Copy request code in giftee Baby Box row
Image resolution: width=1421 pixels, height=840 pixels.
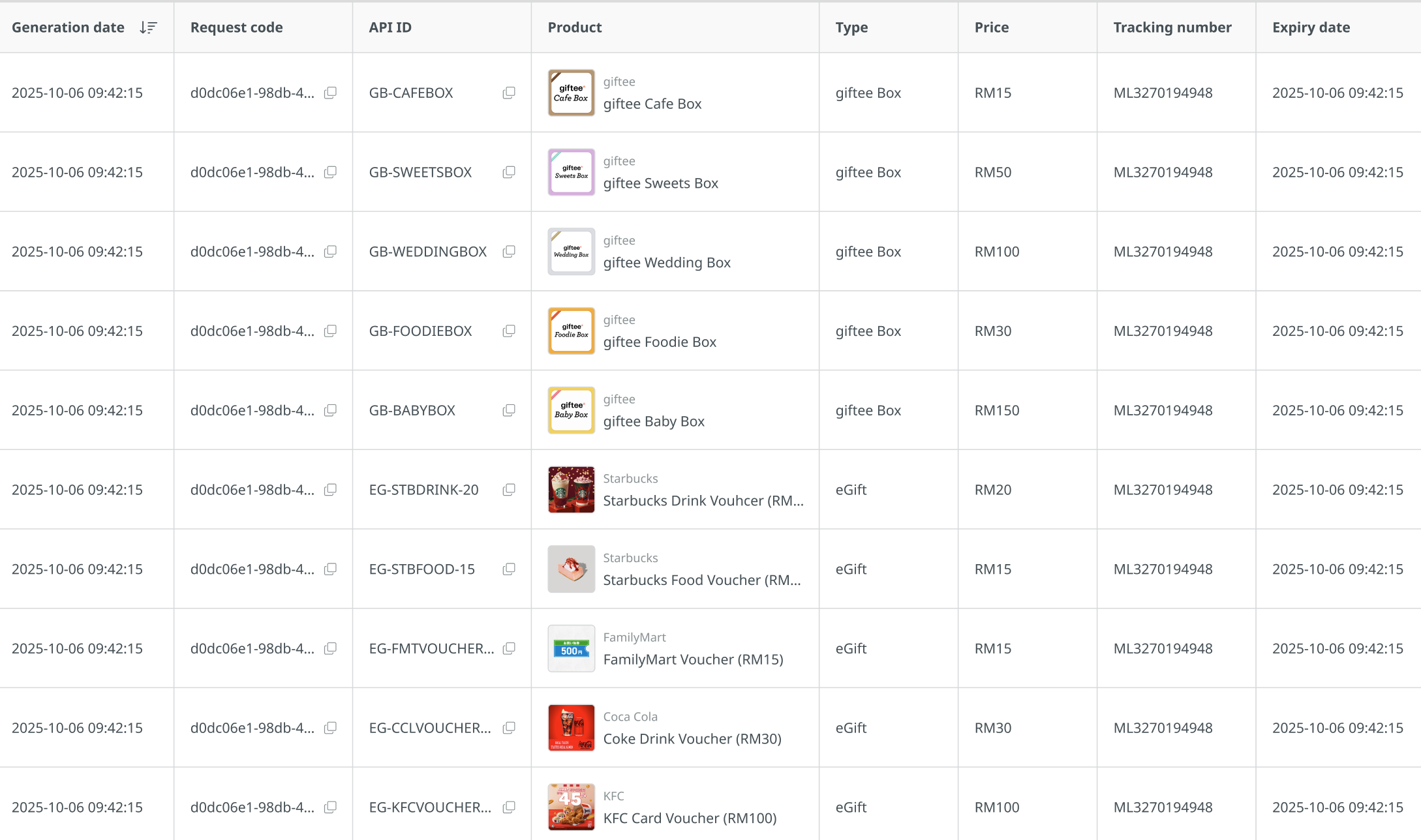pos(331,410)
